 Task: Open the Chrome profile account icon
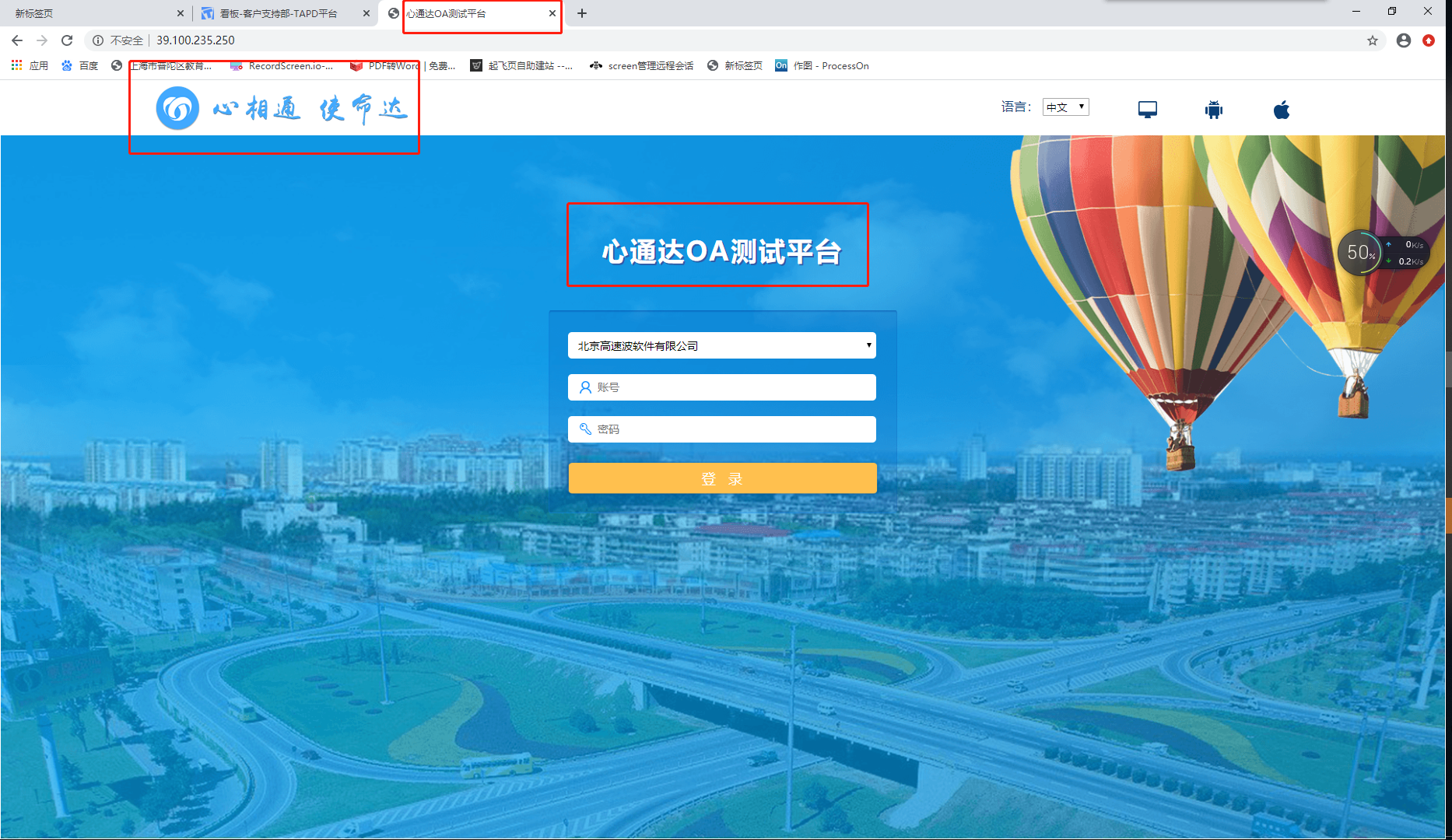coord(1404,40)
